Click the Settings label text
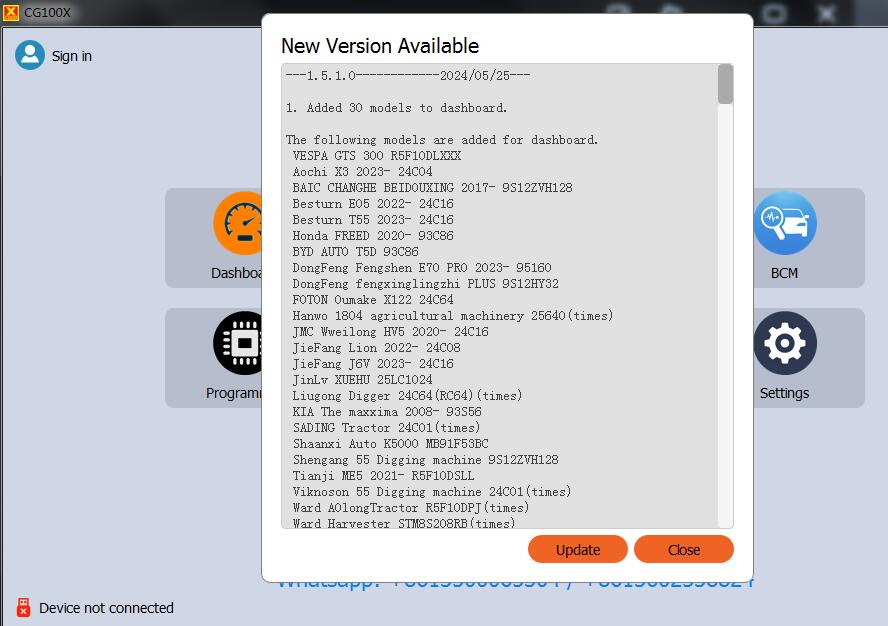Image resolution: width=888 pixels, height=626 pixels. tap(784, 393)
